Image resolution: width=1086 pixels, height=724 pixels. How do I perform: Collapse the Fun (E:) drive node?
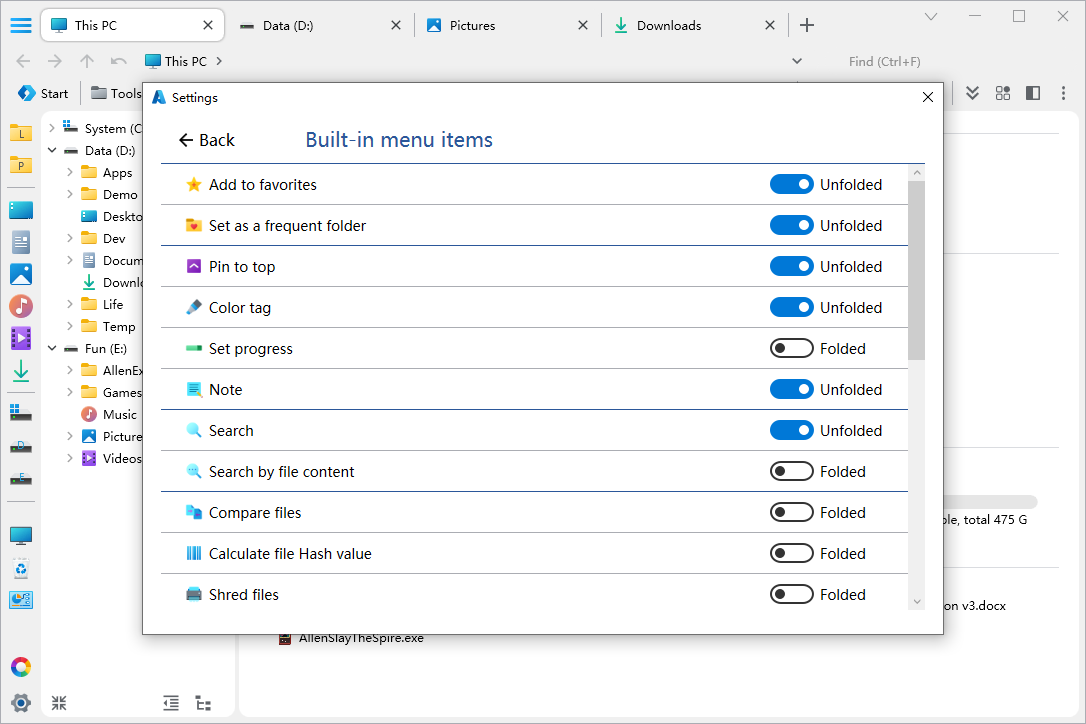(52, 349)
